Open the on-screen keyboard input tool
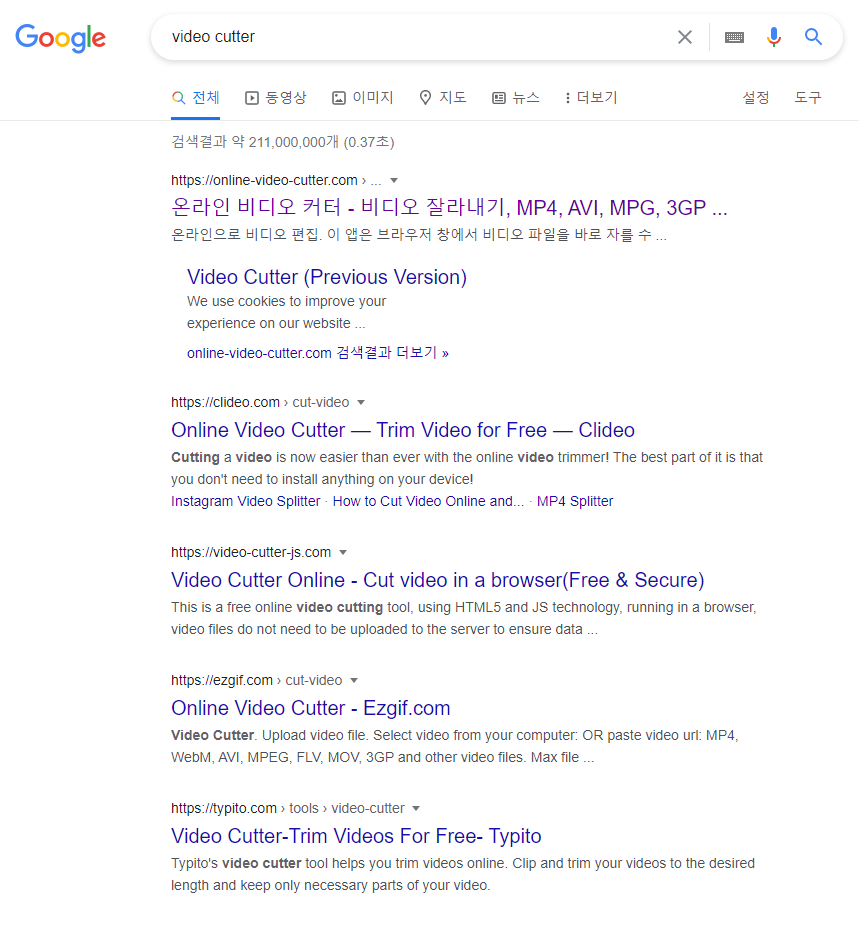The height and width of the screenshot is (926, 859). 734,37
